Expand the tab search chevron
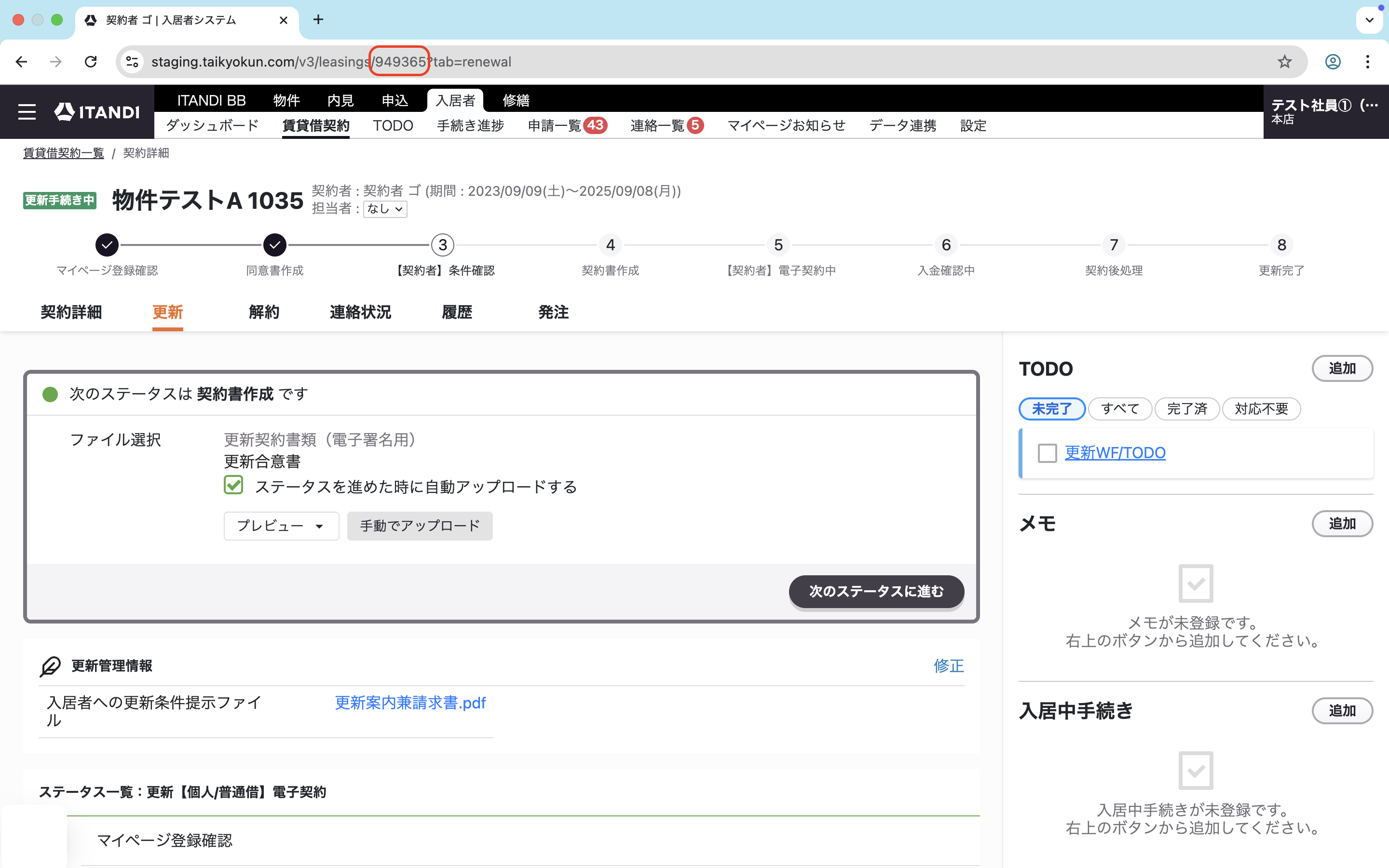The height and width of the screenshot is (868, 1389). tap(1370, 20)
